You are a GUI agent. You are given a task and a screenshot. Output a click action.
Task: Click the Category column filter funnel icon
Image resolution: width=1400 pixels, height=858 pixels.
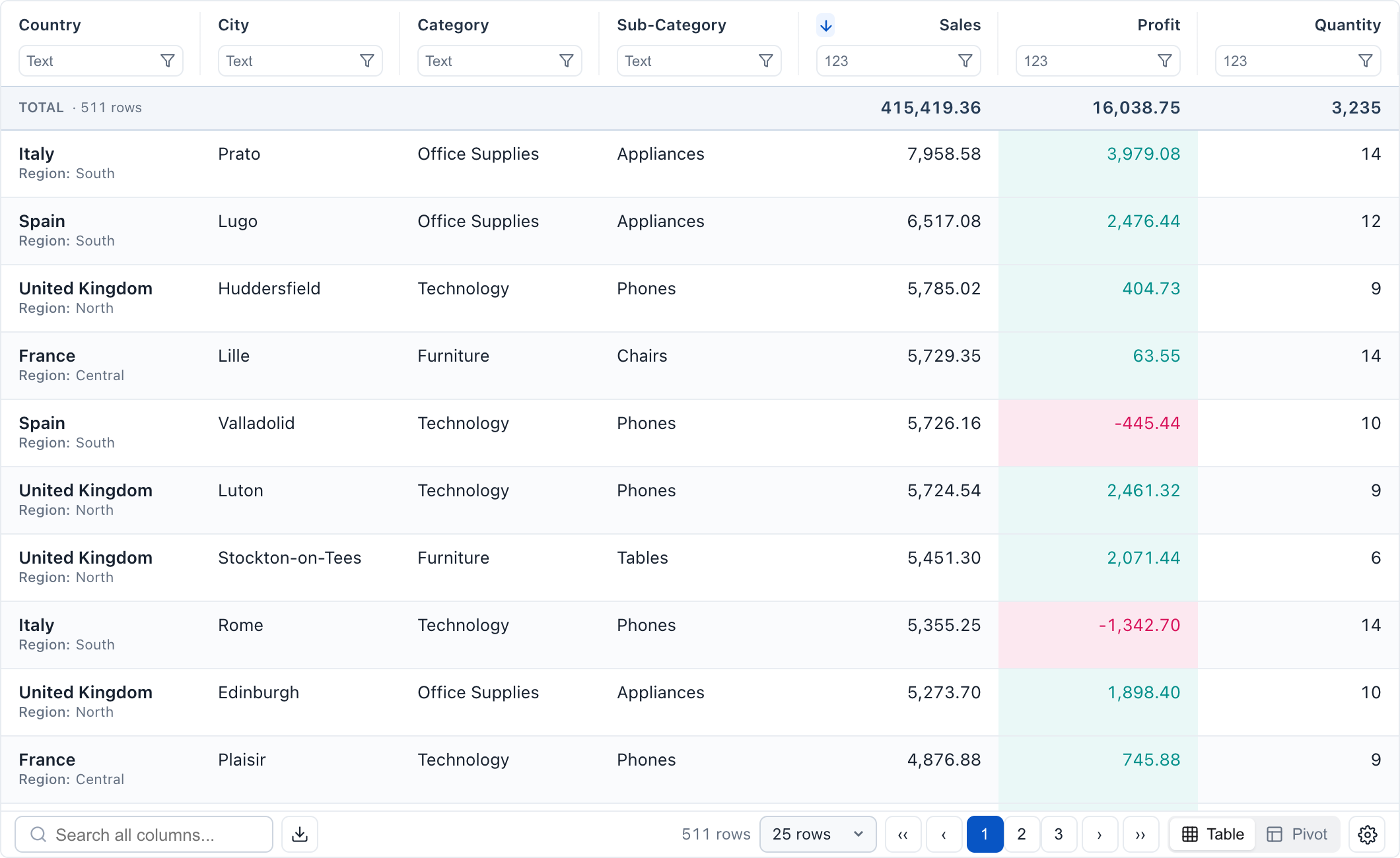pyautogui.click(x=567, y=61)
